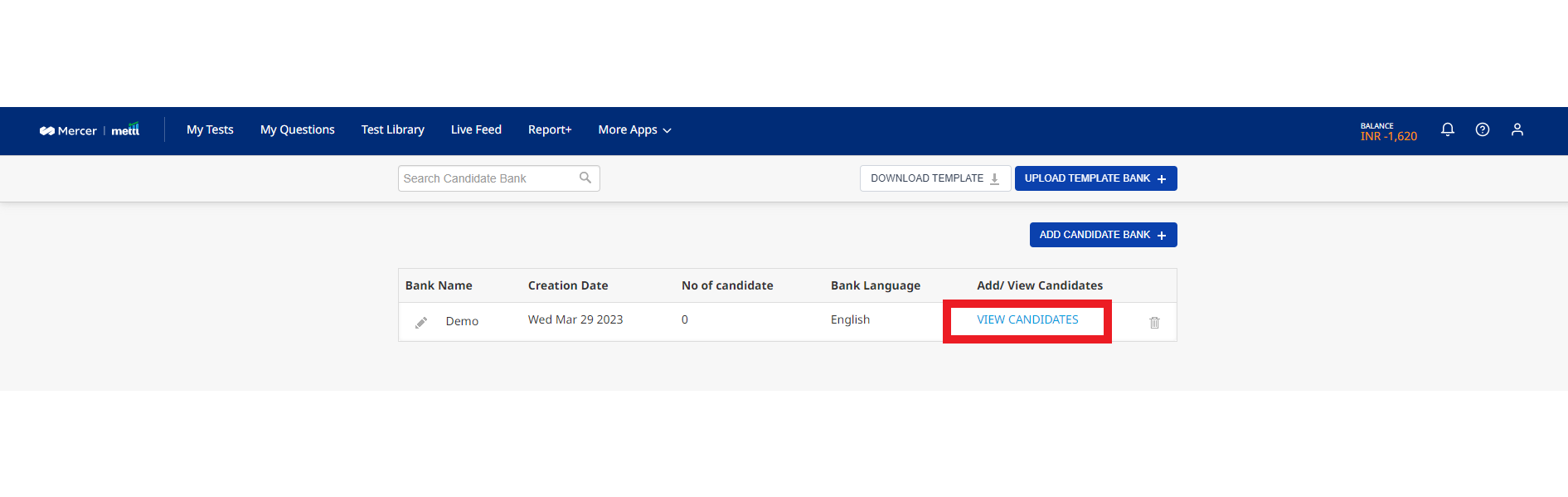Screen dimensions: 1568x497
Task: Click the search magnifier icon
Action: [x=585, y=178]
